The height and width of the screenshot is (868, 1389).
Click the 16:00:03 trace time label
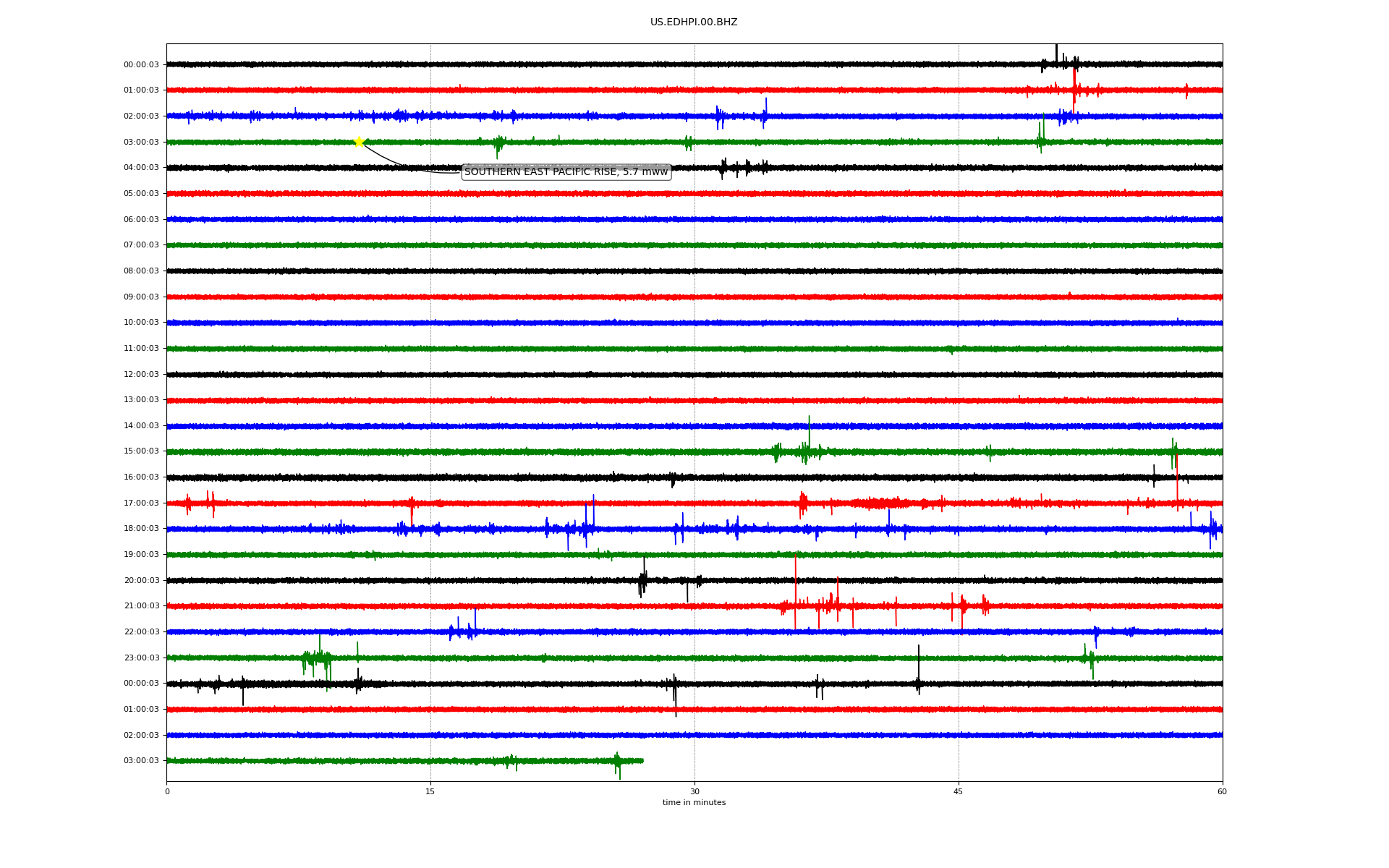coord(141,477)
